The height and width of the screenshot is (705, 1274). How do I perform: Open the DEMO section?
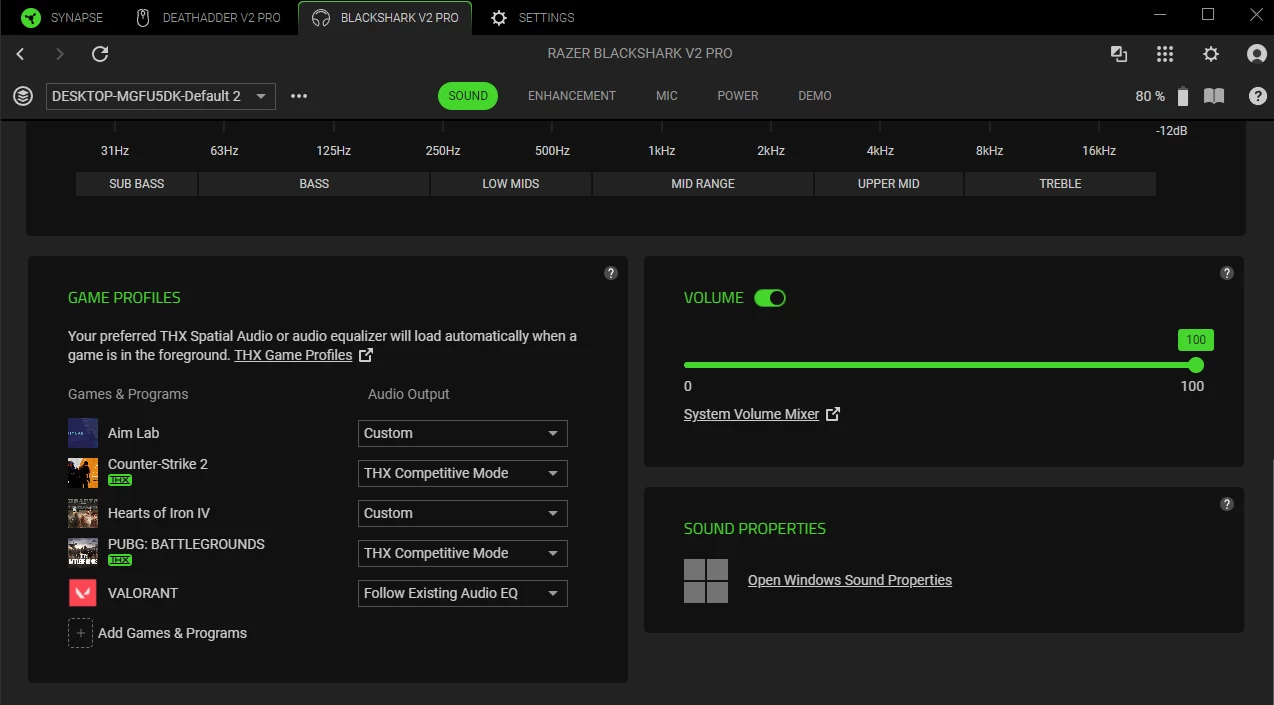coord(815,96)
